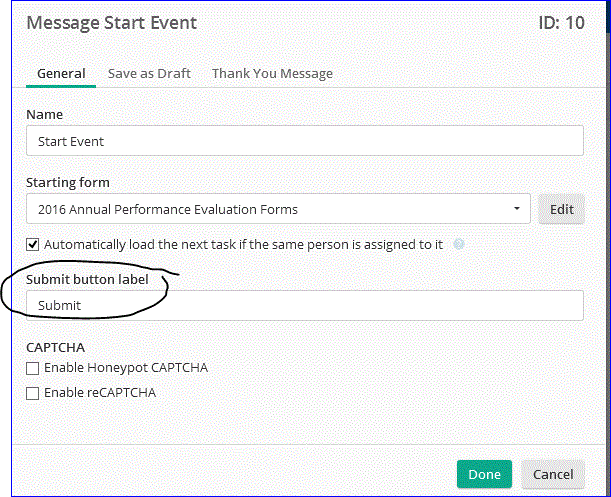Cancel the Message Start Event dialog
The image size is (611, 497).
tap(553, 474)
